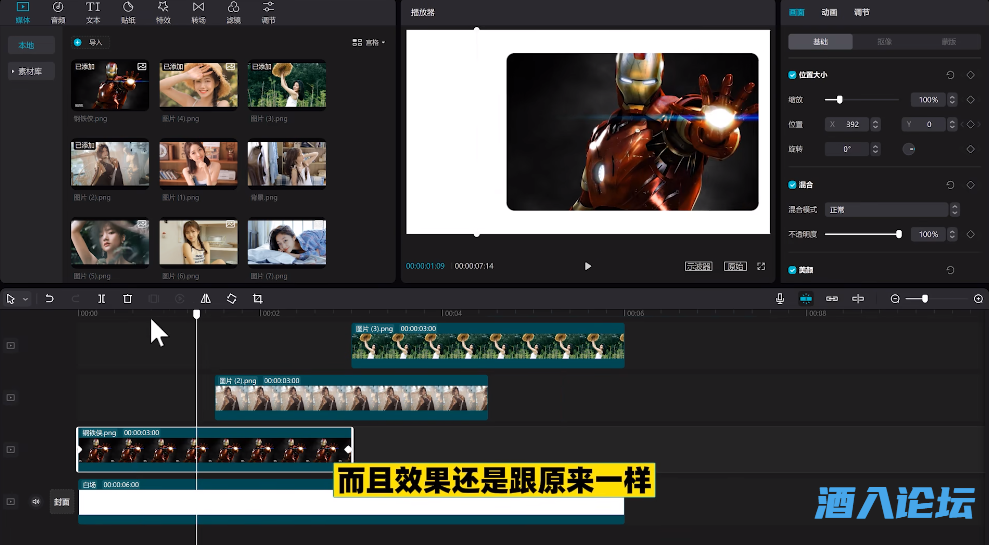
Task: Uncheck the 位置大小 checkbox
Action: coord(793,75)
